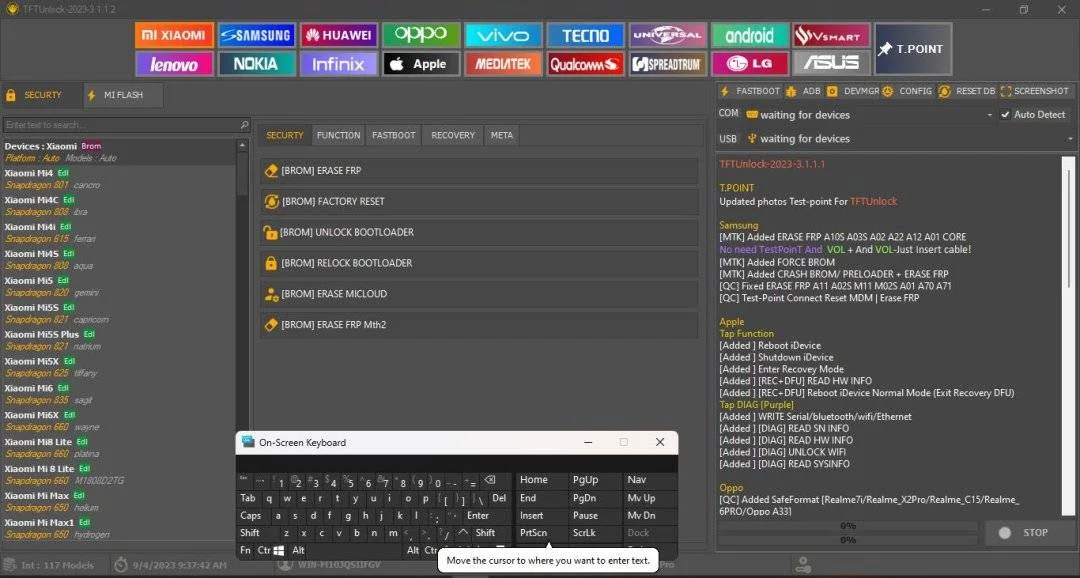Run [BROM] RELOCK BOOTLOADER

pyautogui.click(x=479, y=263)
